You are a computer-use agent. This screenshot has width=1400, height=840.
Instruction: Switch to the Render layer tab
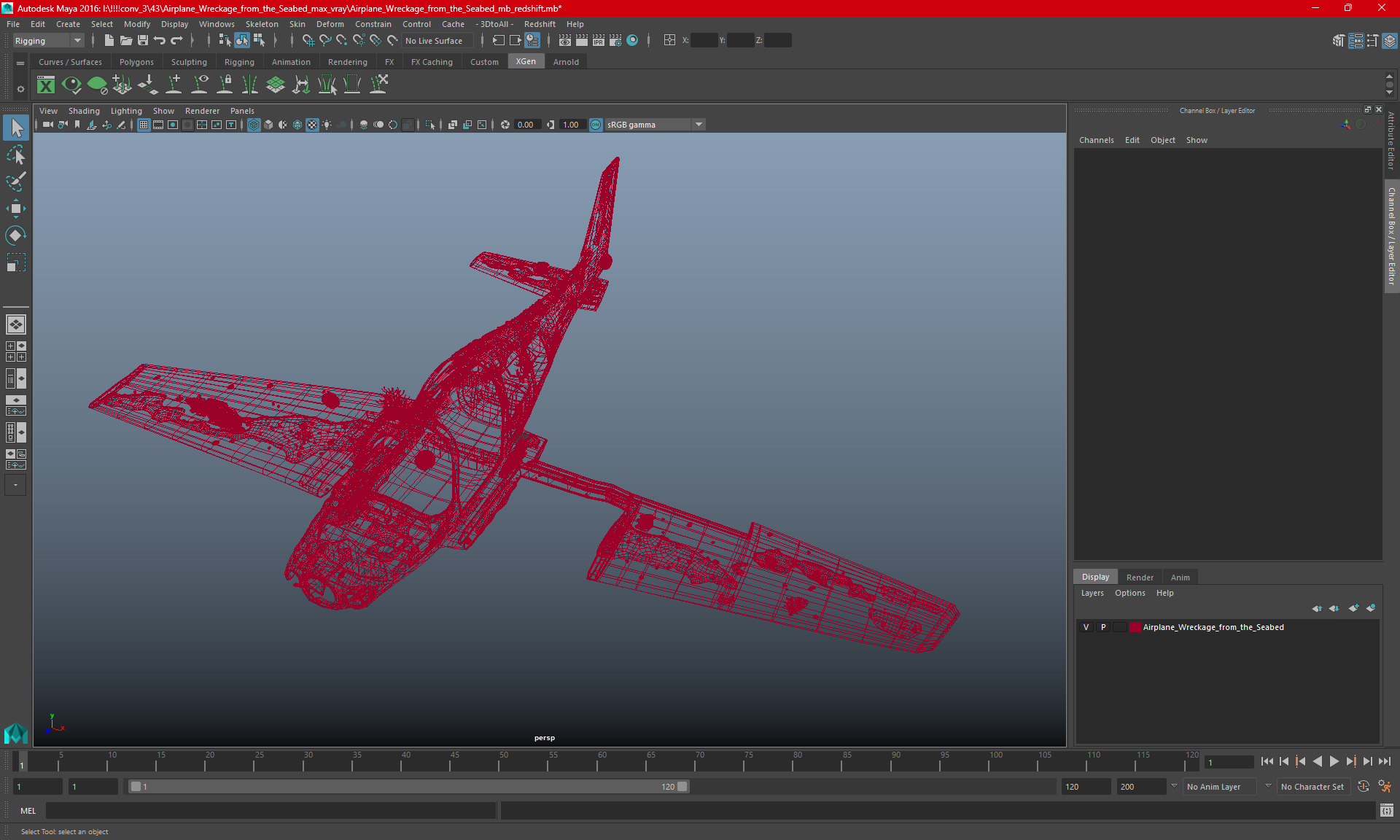coord(1140,577)
